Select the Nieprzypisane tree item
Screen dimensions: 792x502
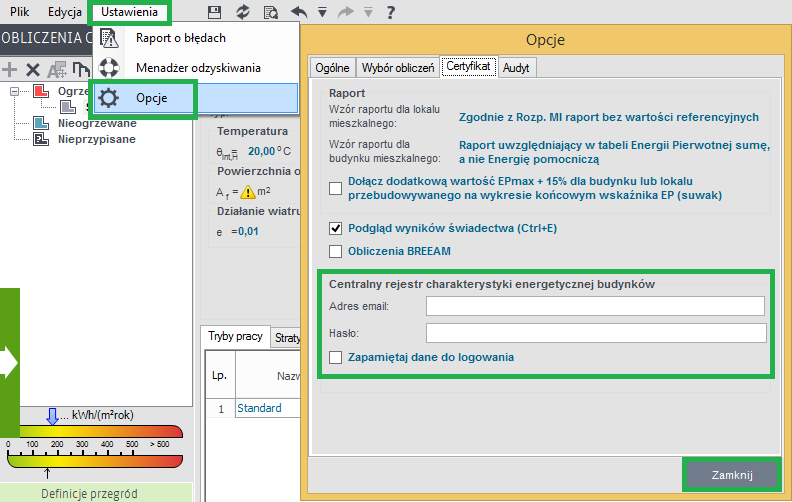click(x=96, y=139)
